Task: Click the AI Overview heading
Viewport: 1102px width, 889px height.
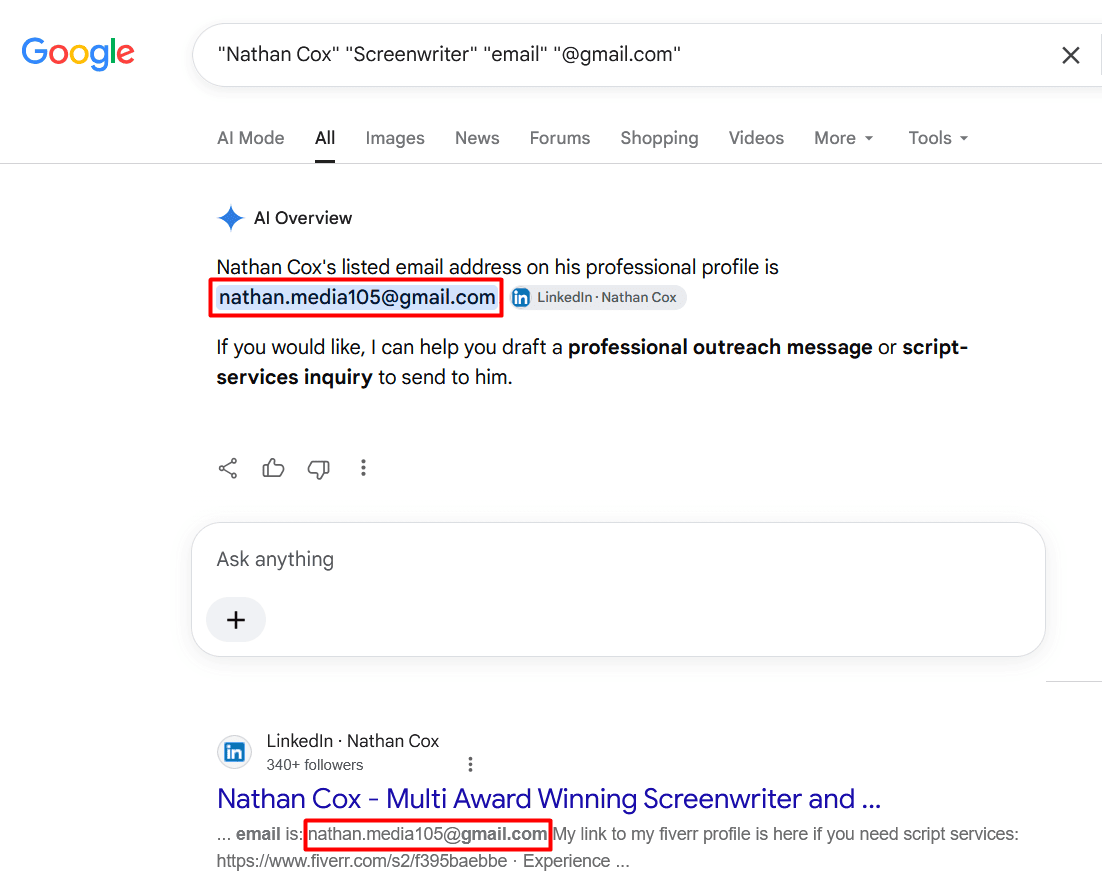Action: pos(303,218)
